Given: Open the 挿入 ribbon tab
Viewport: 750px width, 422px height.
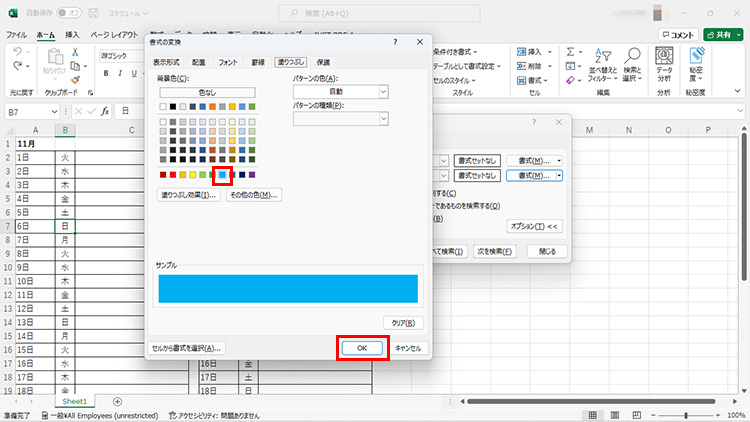Looking at the screenshot, I should [72, 34].
